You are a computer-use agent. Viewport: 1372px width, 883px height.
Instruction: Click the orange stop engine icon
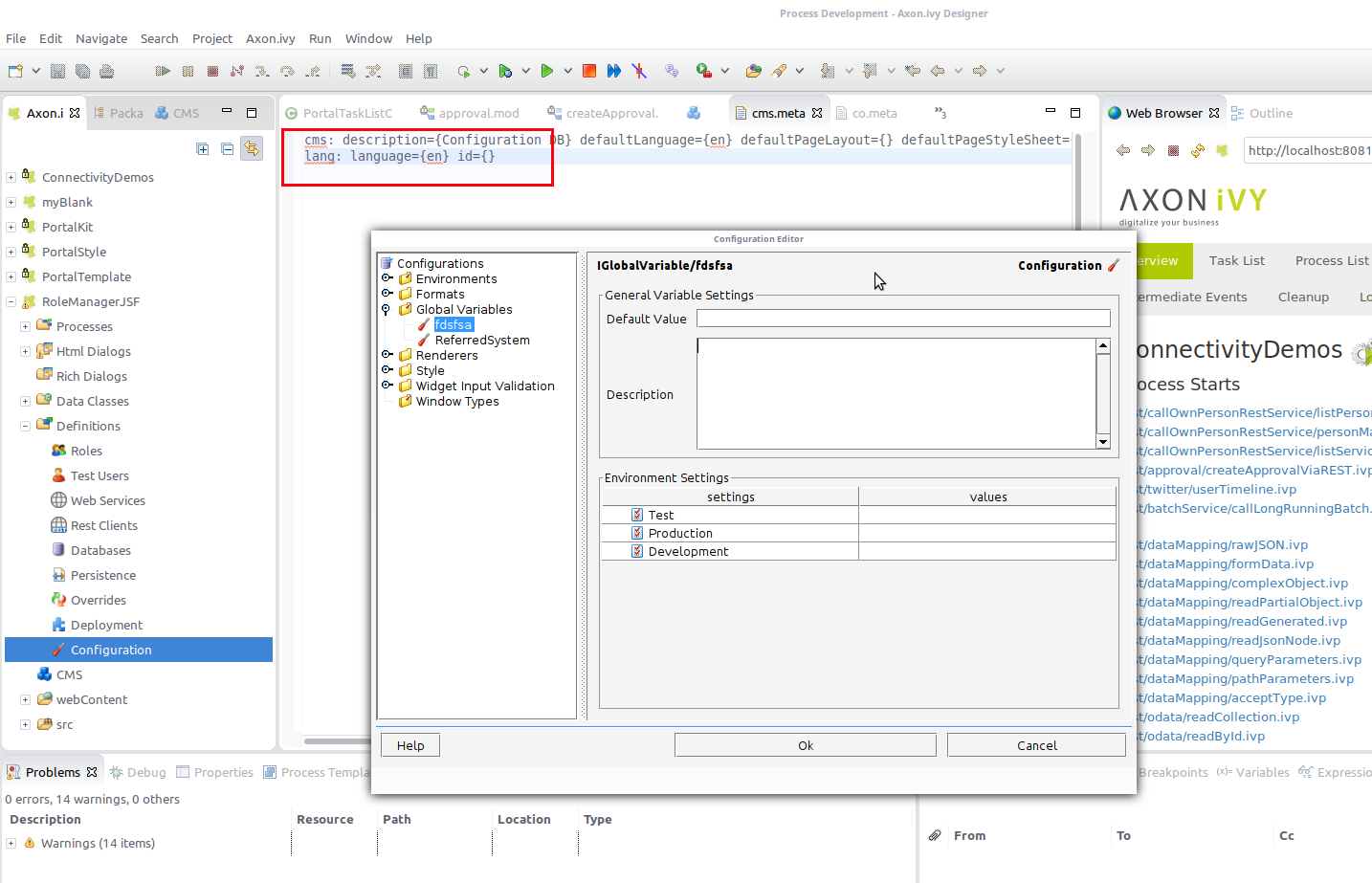point(589,71)
